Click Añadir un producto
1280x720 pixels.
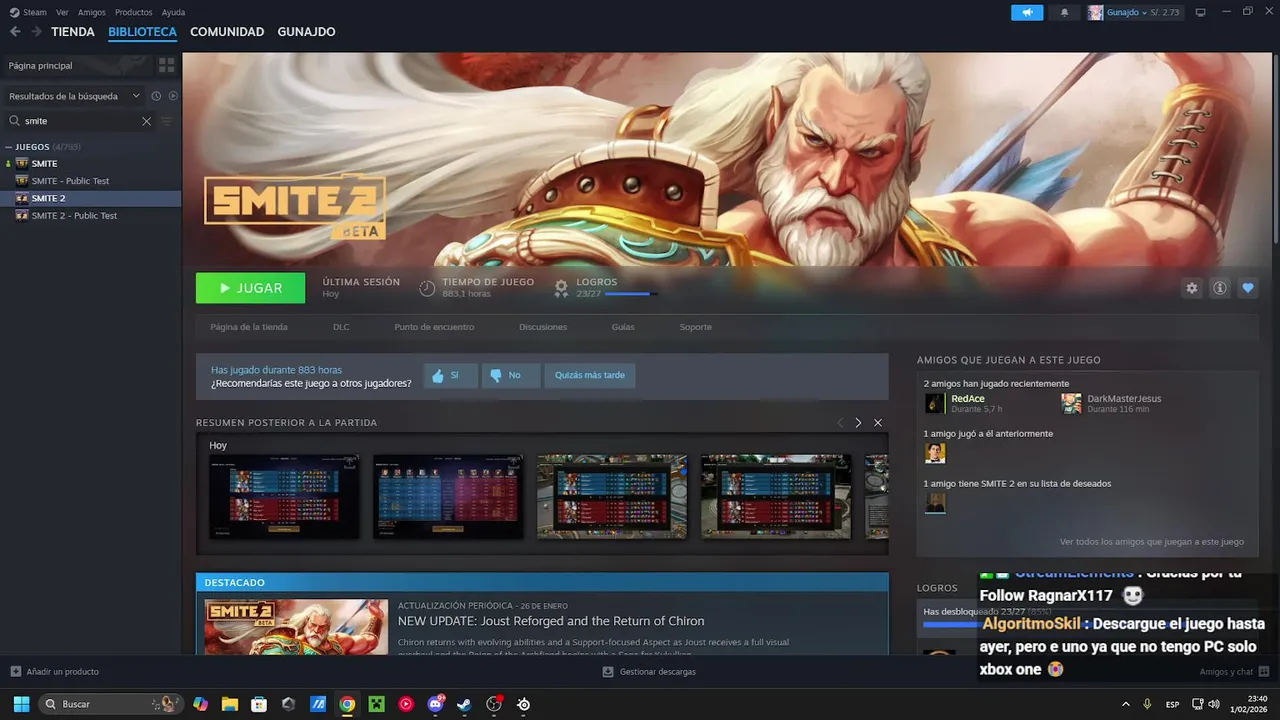click(x=54, y=672)
